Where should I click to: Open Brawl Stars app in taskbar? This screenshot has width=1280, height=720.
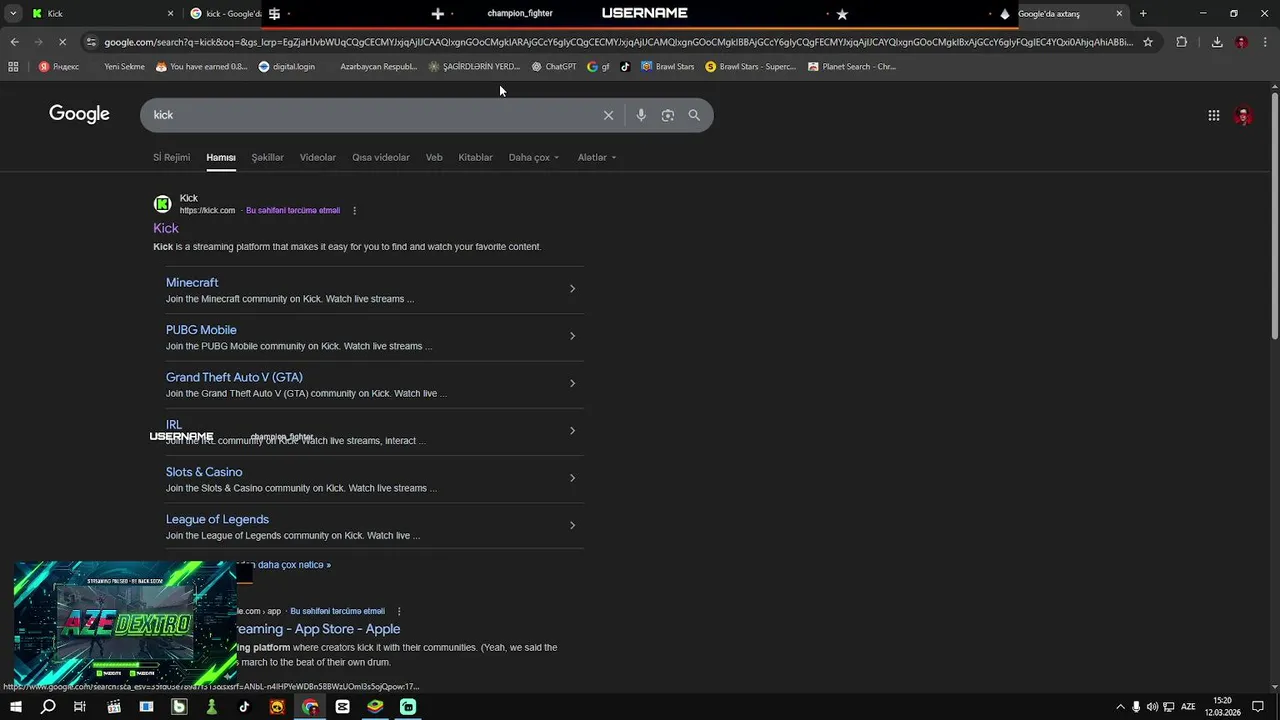point(277,707)
